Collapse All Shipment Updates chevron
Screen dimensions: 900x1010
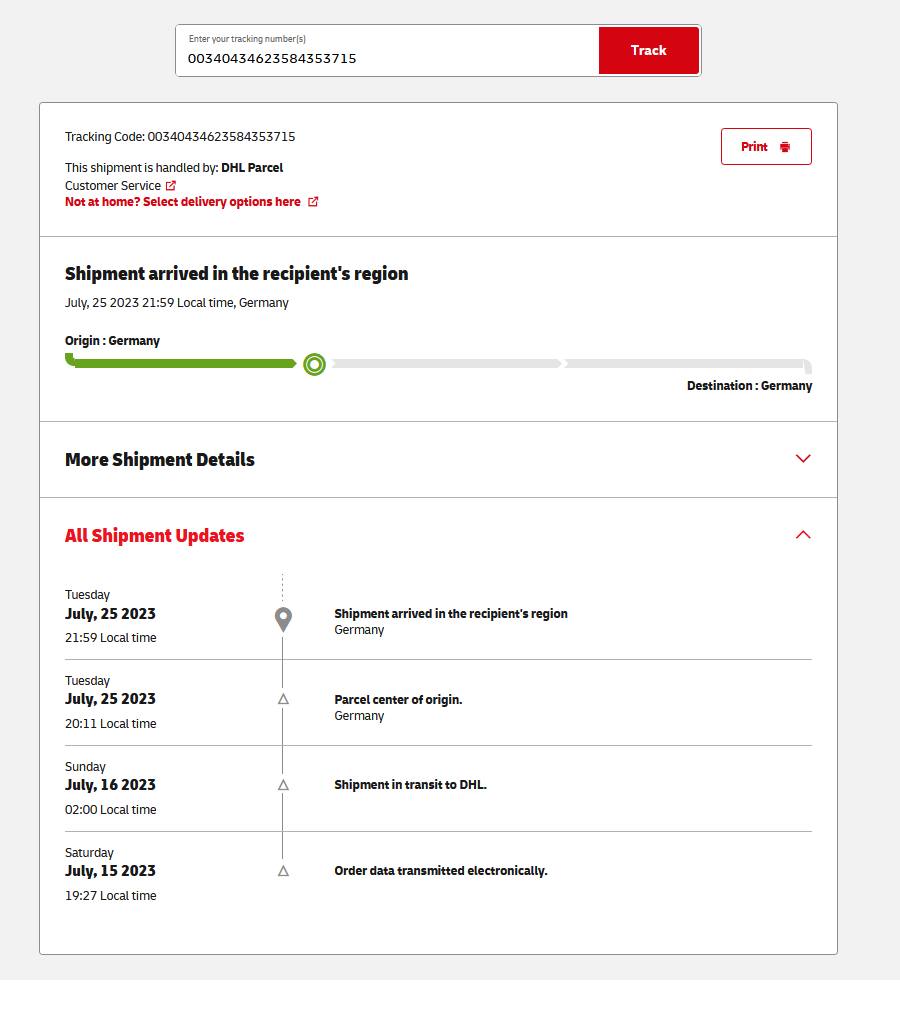tap(802, 535)
